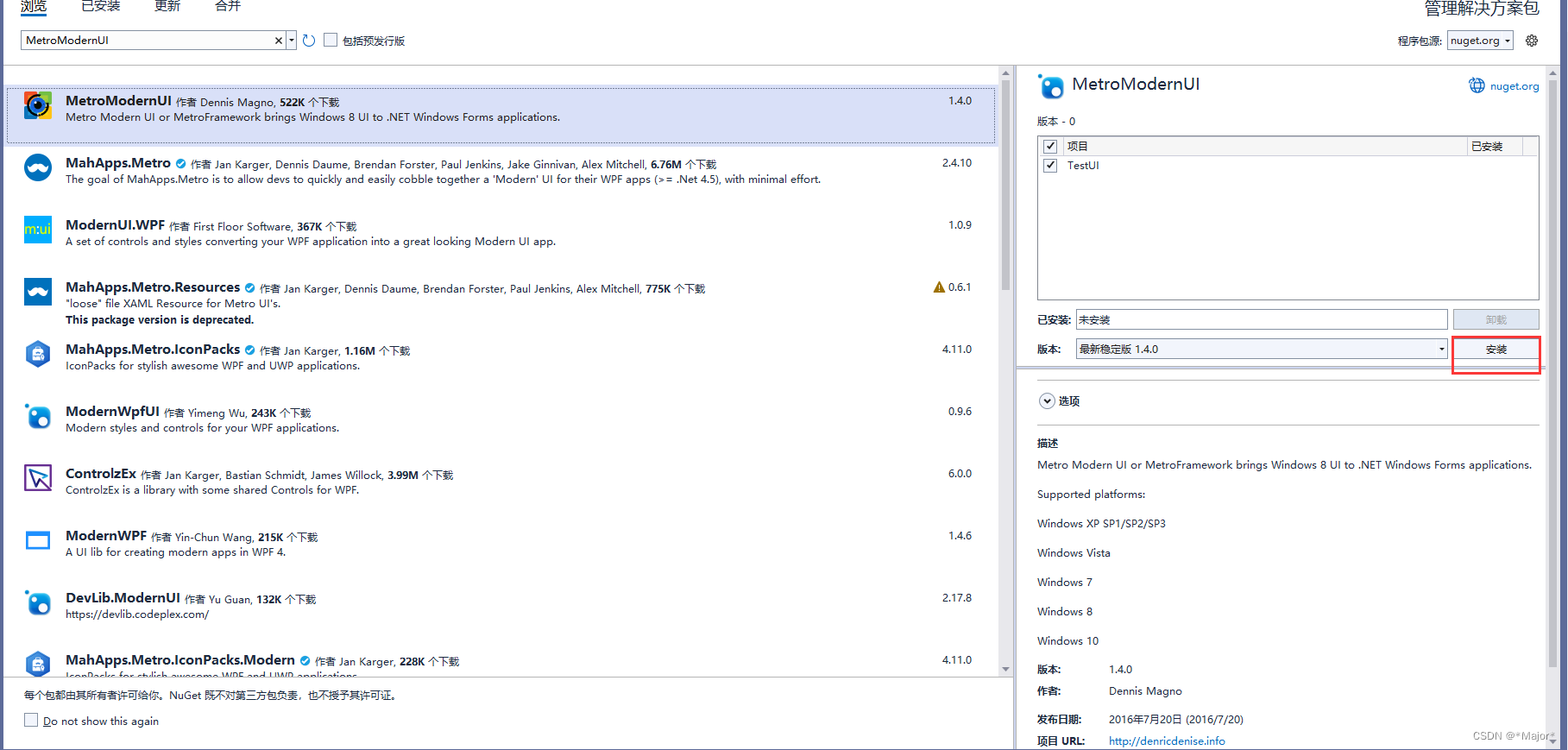Click the MahApps.Metro.Resources package icon

pyautogui.click(x=38, y=292)
